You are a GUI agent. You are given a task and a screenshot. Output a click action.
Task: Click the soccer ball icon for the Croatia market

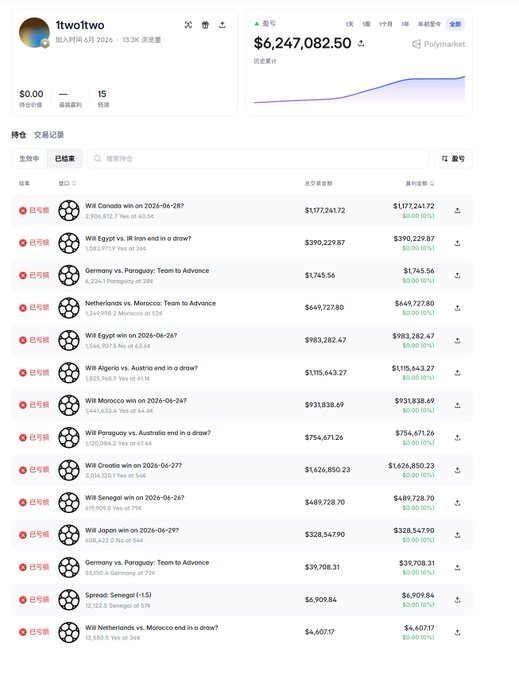tap(69, 470)
